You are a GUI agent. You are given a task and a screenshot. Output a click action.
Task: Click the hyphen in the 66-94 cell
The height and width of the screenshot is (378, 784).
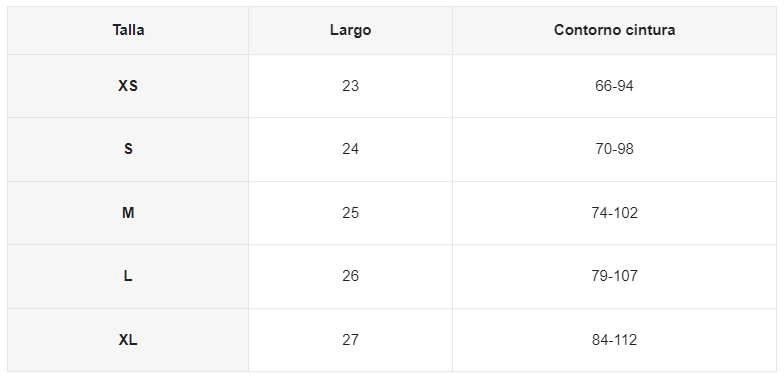(x=614, y=88)
